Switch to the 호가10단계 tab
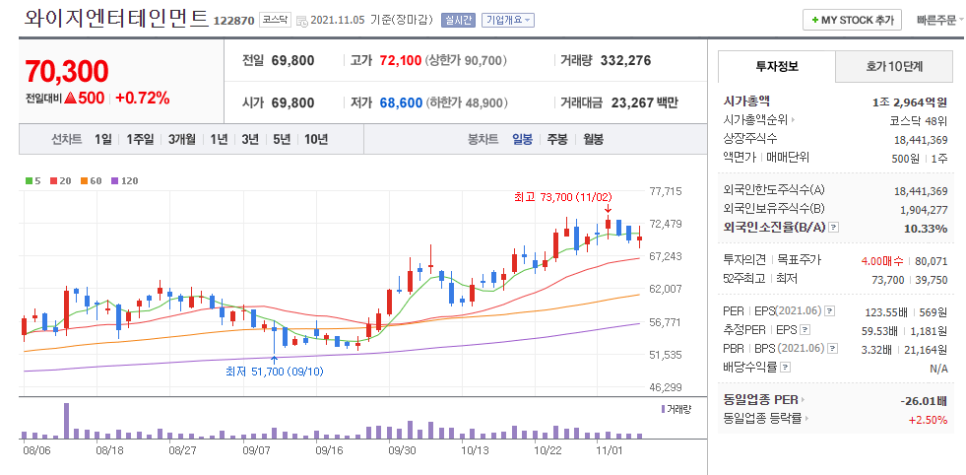The width and height of the screenshot is (966, 475). pyautogui.click(x=895, y=67)
